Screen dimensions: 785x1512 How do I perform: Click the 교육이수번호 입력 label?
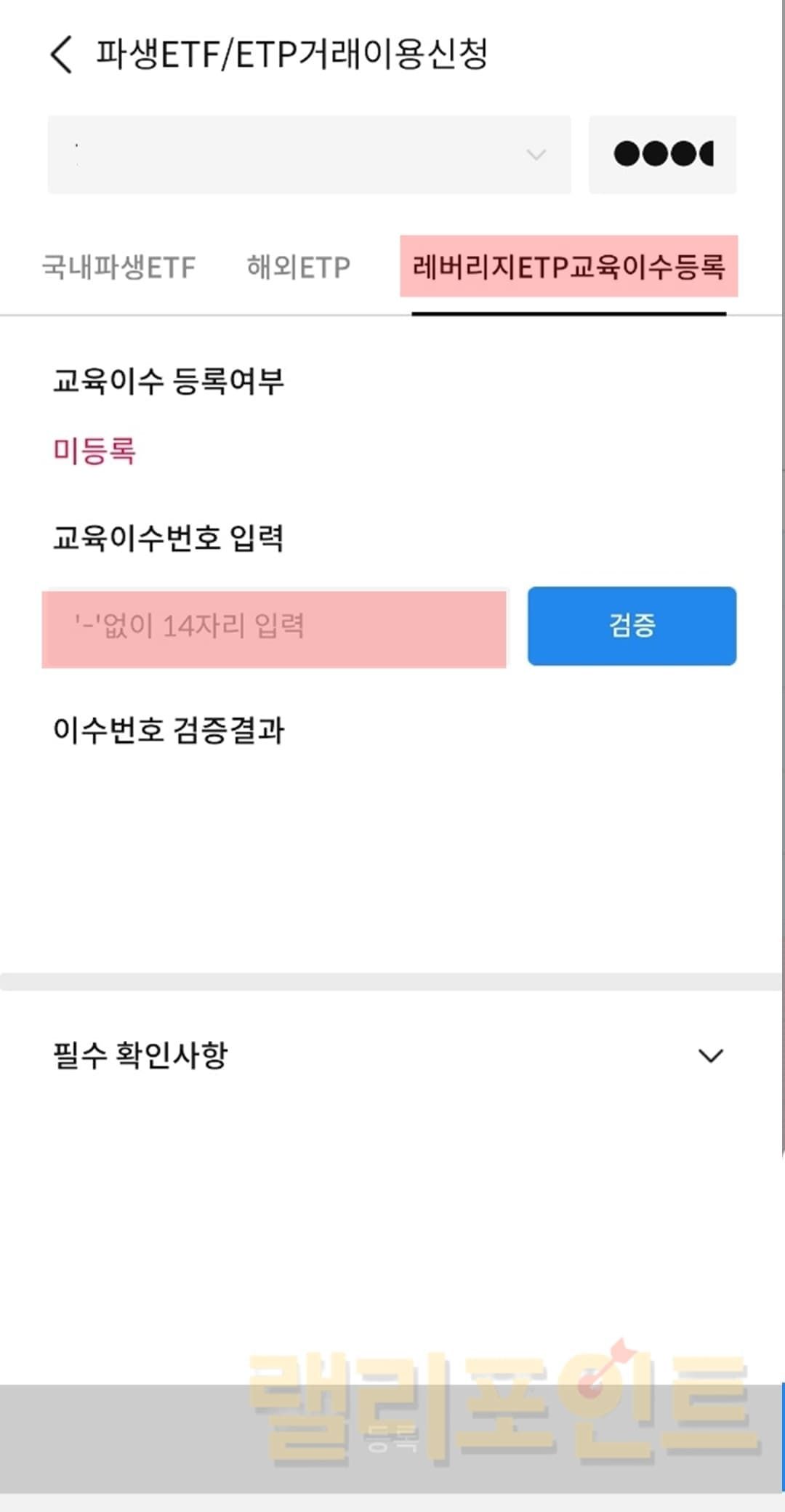[168, 538]
